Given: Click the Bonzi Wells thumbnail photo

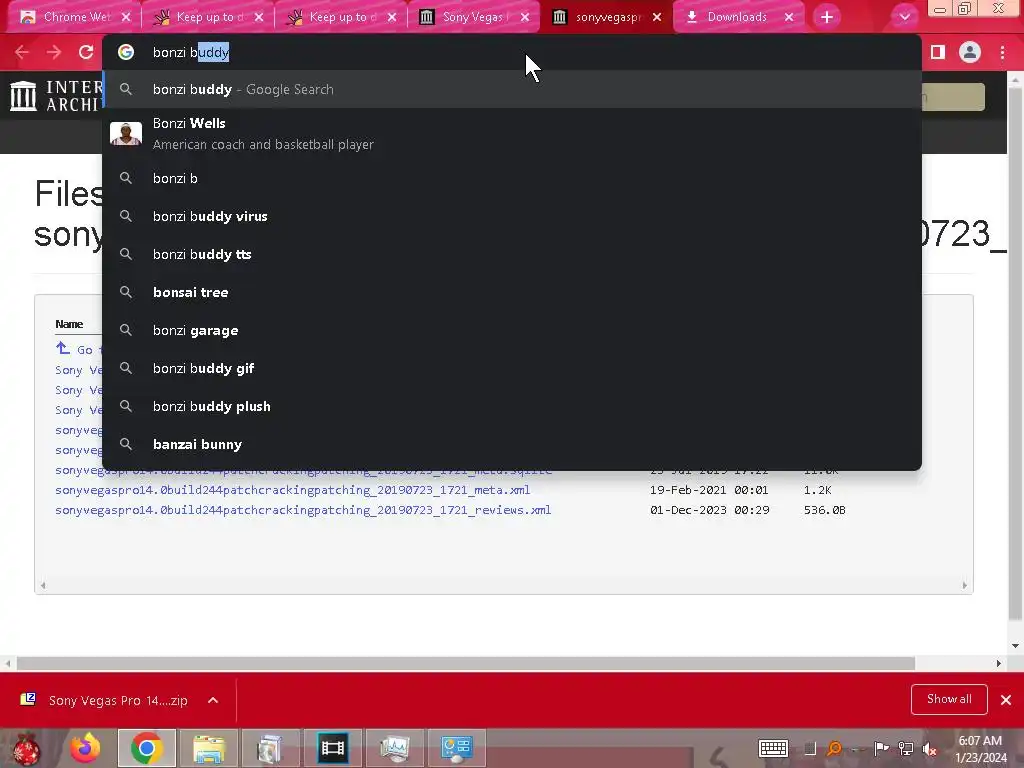Looking at the screenshot, I should 126,133.
